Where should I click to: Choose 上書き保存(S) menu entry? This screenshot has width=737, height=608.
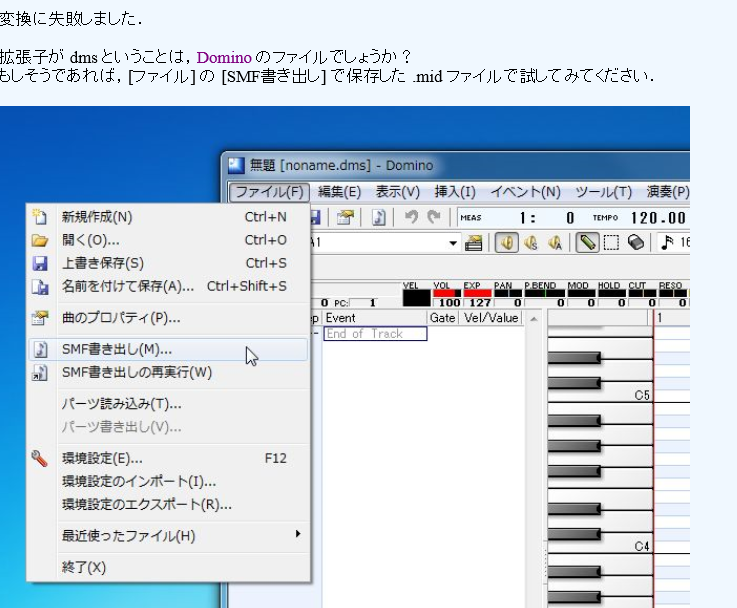click(x=168, y=263)
